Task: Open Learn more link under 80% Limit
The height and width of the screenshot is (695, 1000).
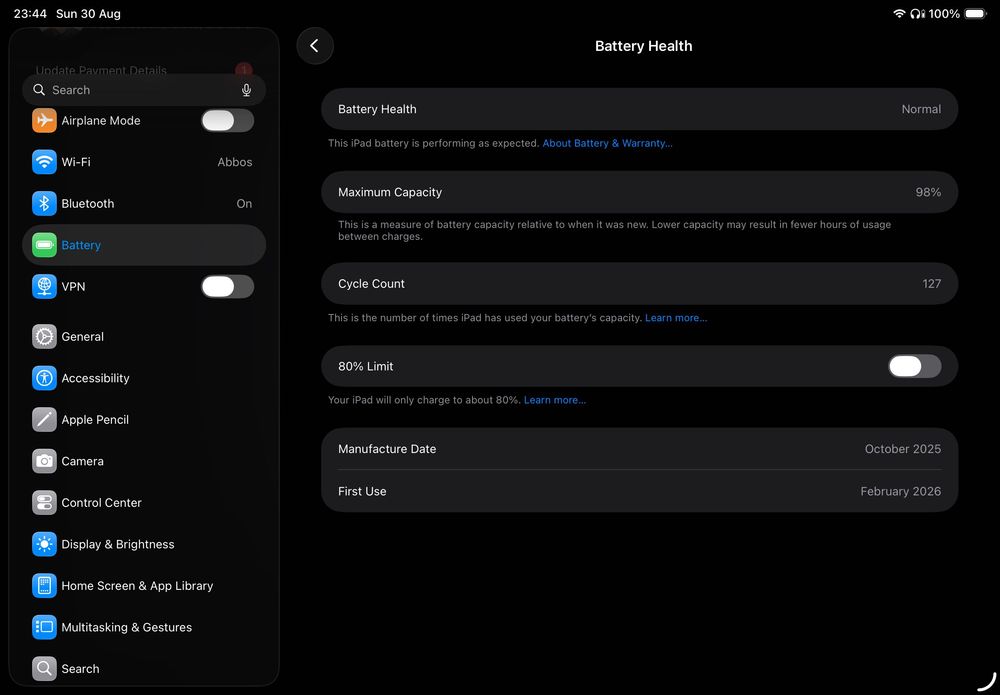Action: 555,400
